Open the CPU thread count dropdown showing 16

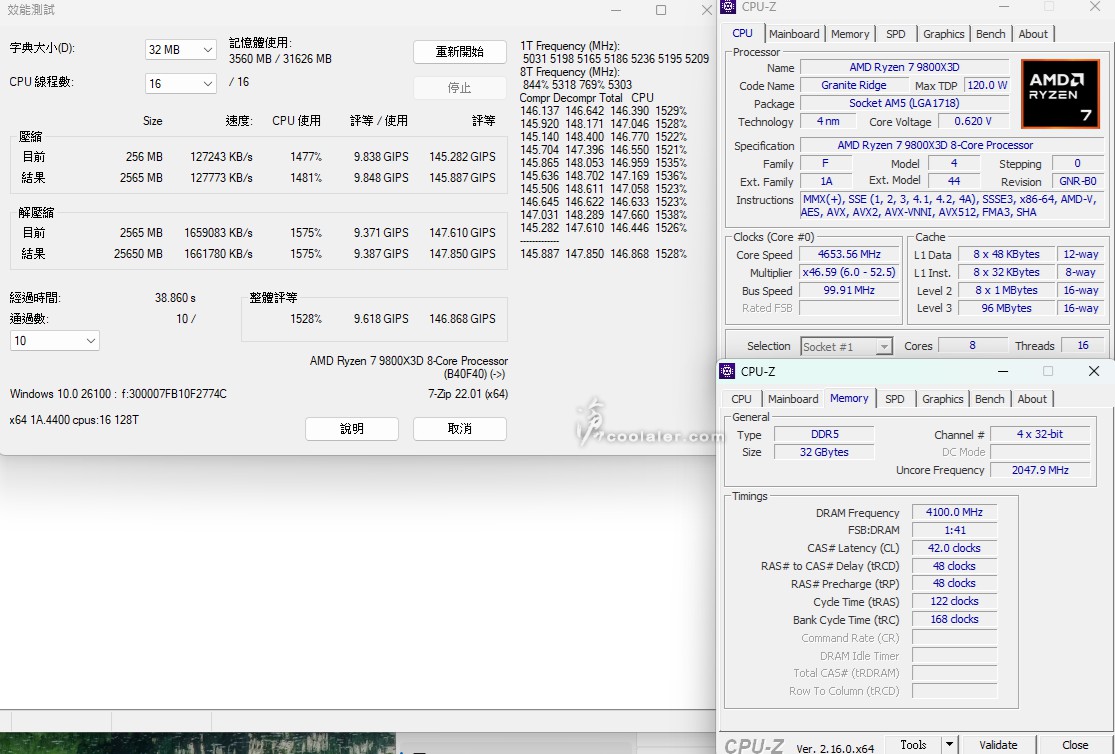tap(181, 83)
